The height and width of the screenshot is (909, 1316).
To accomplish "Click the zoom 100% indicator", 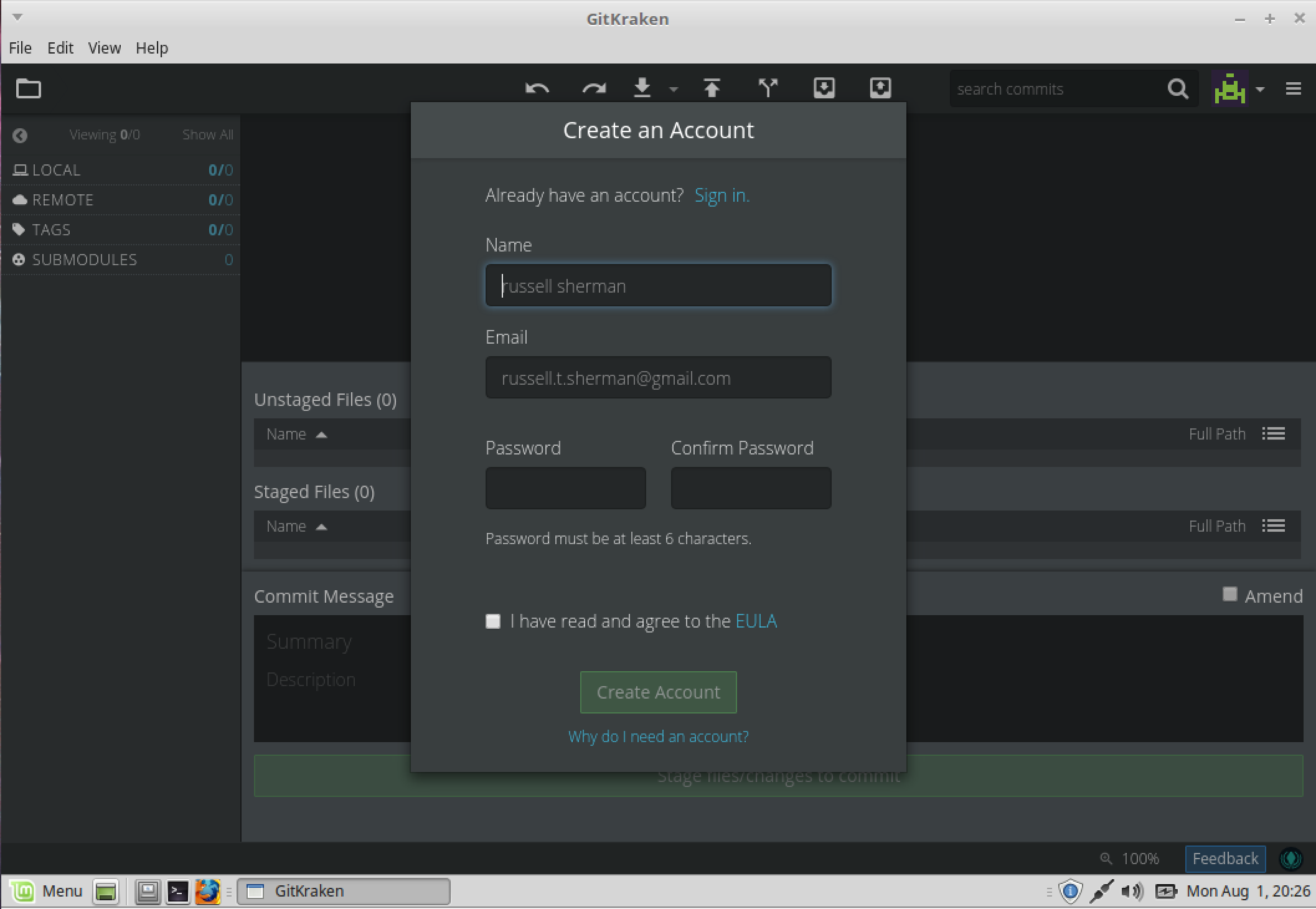I will point(1130,859).
